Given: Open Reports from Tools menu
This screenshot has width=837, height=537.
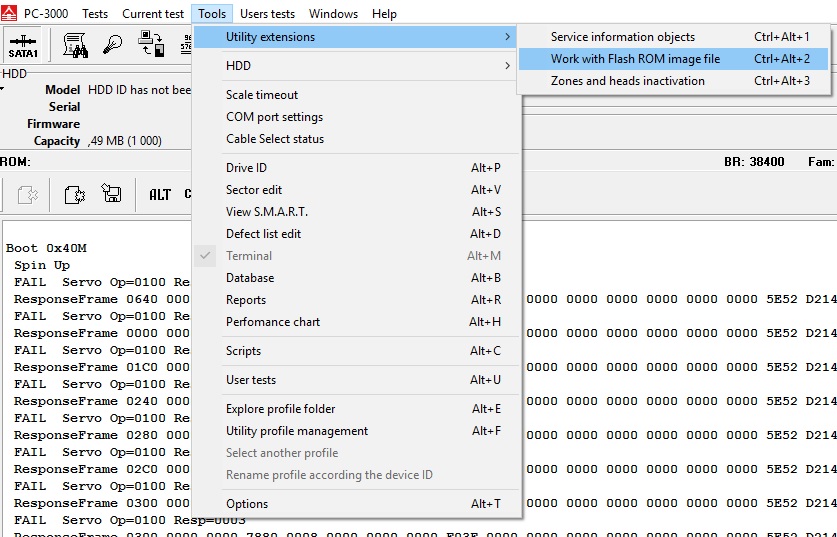Looking at the screenshot, I should pos(357,299).
